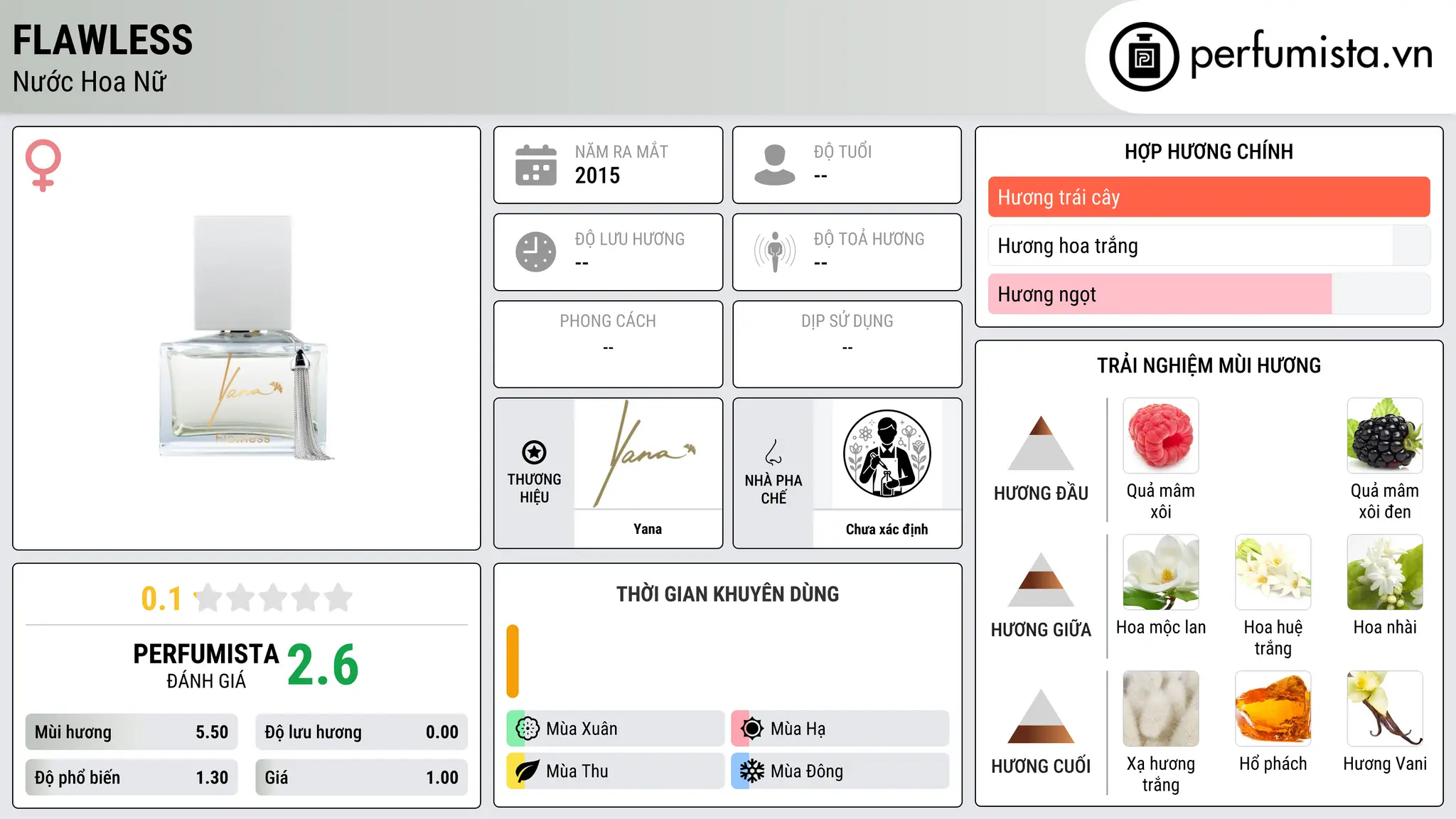Click the Độ phổ biến 1.30 score row
Image resolution: width=1456 pixels, height=819 pixels.
pos(132,778)
